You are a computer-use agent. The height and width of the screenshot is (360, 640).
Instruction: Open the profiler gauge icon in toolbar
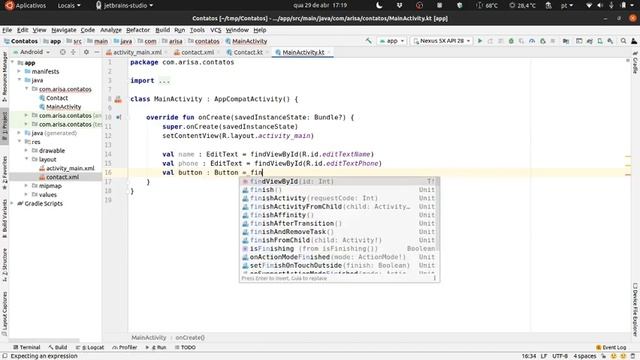[531, 41]
